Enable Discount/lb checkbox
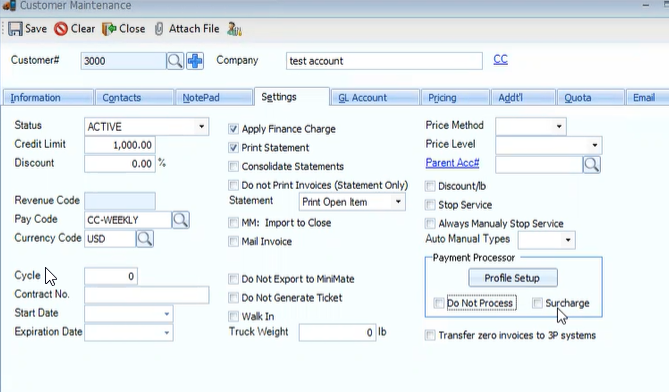The height and width of the screenshot is (392, 669). (x=430, y=186)
